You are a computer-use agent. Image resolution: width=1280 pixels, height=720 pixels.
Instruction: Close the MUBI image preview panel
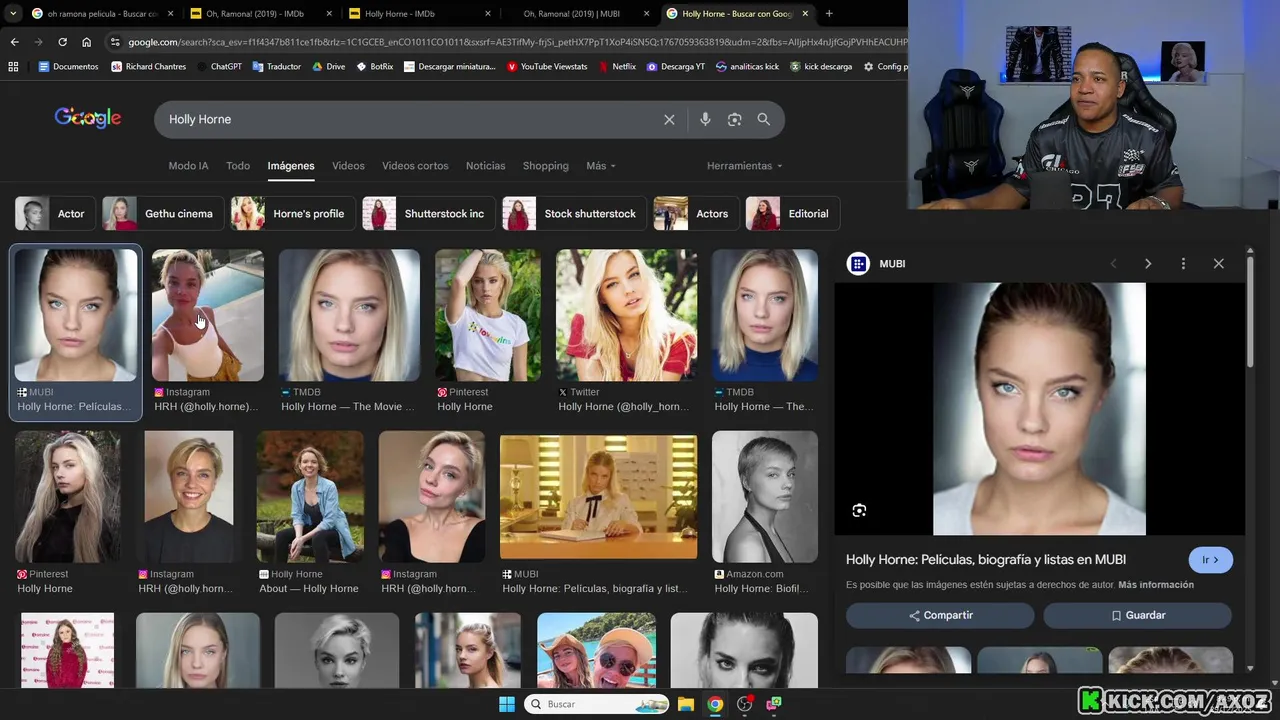click(1218, 264)
